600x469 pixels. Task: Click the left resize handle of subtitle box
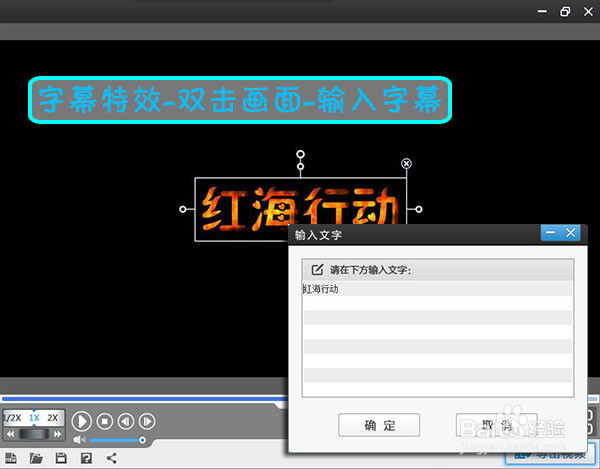[x=183, y=209]
